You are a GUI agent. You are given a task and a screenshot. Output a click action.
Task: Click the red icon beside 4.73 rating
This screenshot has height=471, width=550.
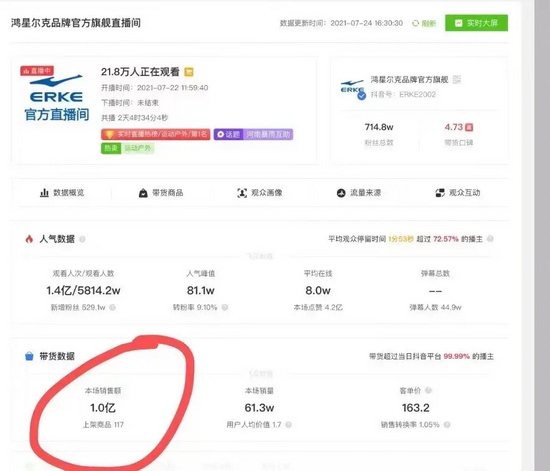pos(469,127)
